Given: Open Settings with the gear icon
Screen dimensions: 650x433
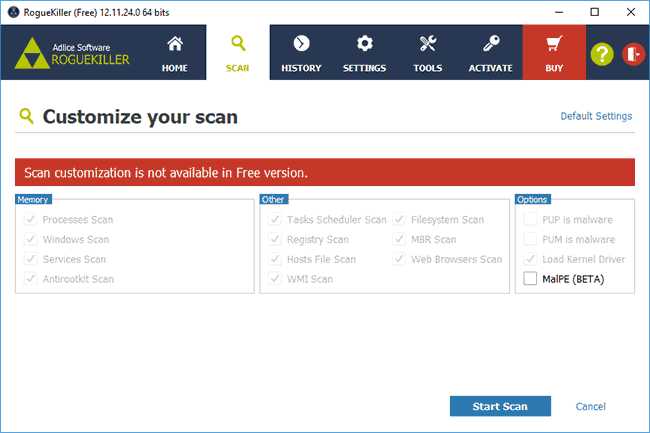Looking at the screenshot, I should tap(364, 44).
